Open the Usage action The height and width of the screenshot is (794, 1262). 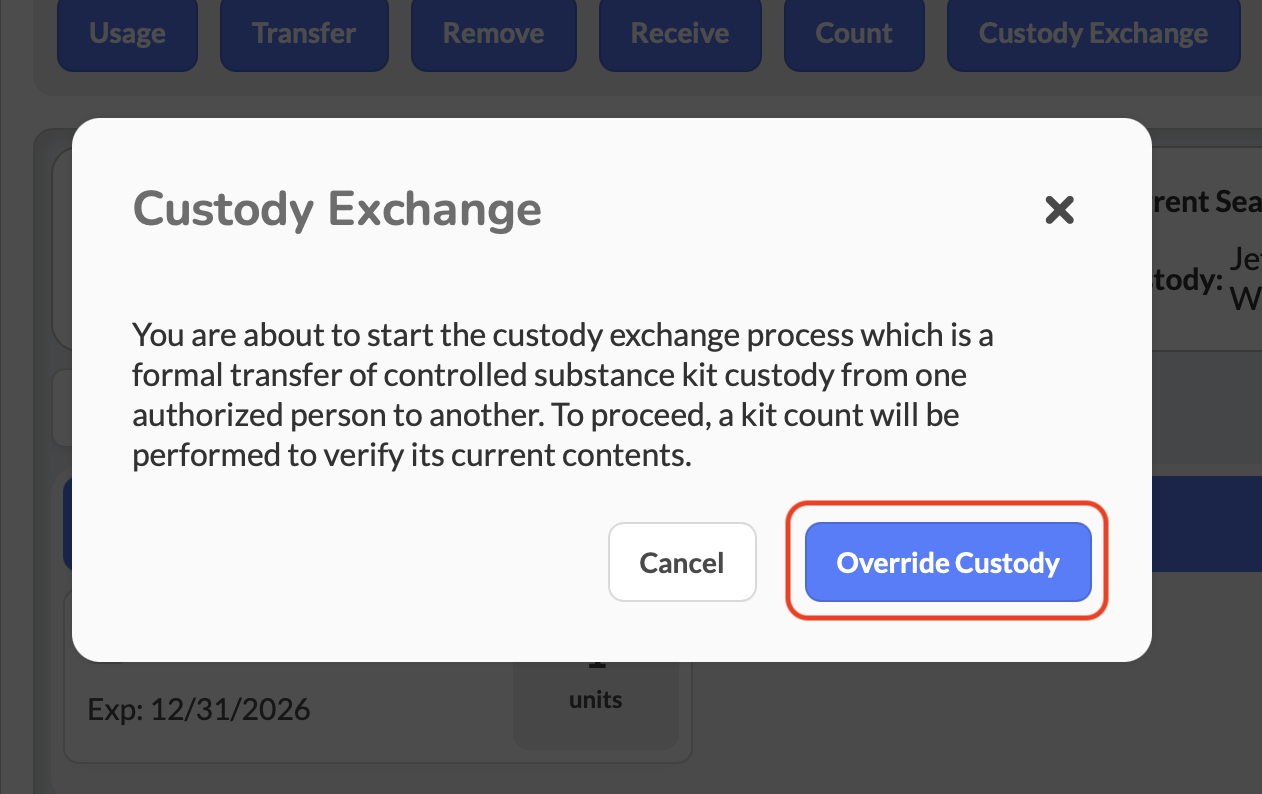127,34
